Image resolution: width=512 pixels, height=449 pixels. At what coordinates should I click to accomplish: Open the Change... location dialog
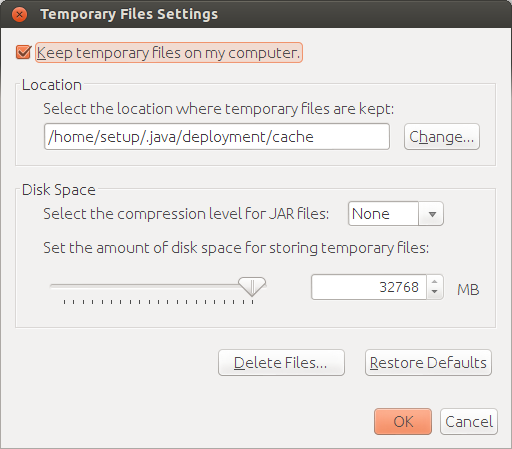(x=442, y=137)
